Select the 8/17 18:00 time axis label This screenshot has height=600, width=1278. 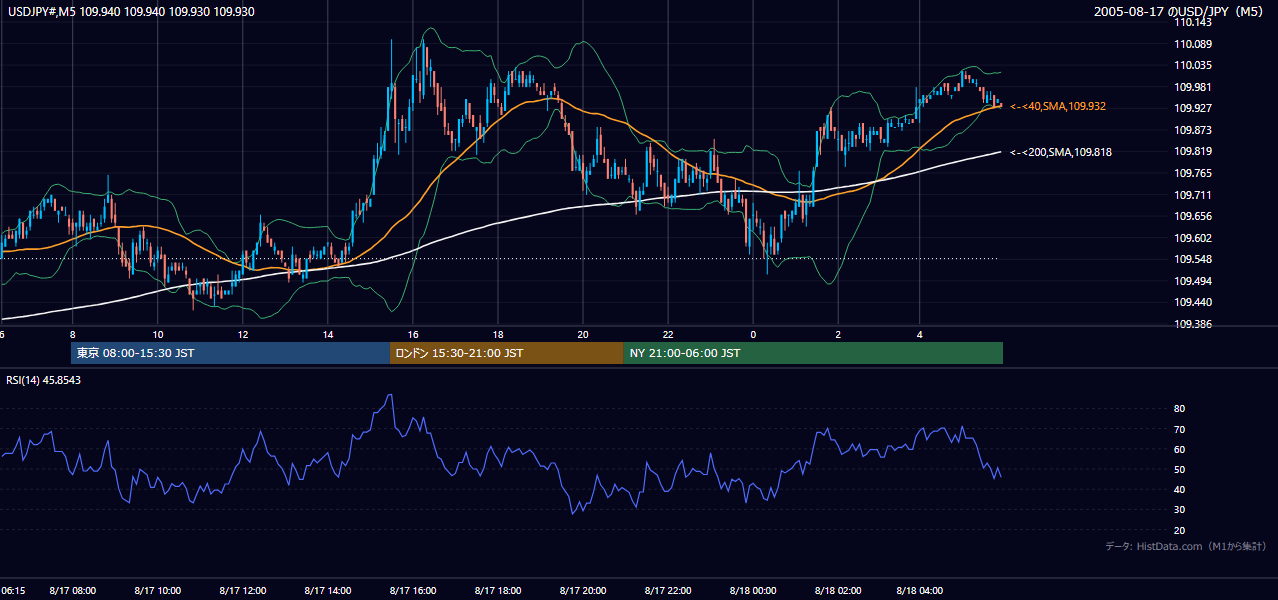(498, 591)
